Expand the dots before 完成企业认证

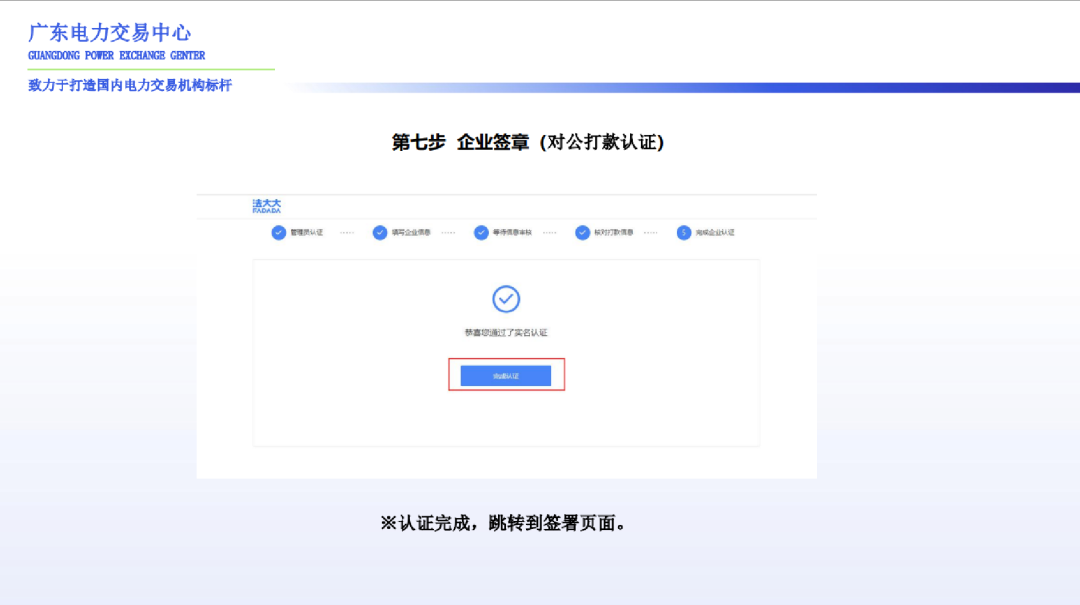650,232
